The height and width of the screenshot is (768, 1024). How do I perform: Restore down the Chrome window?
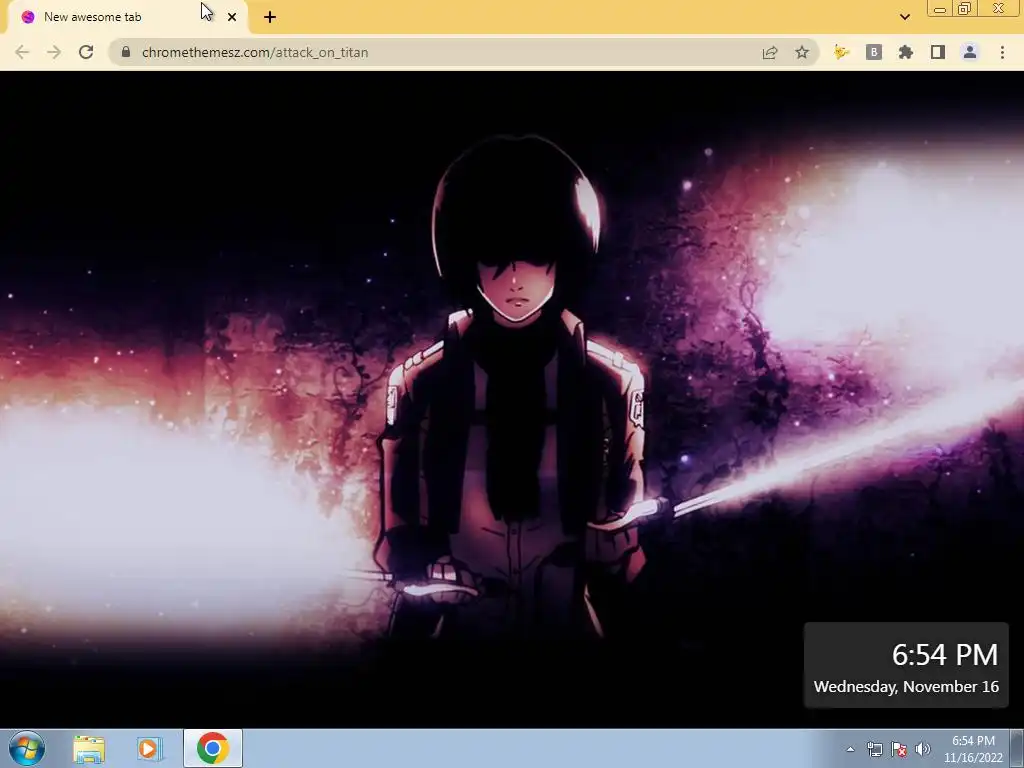[x=965, y=8]
